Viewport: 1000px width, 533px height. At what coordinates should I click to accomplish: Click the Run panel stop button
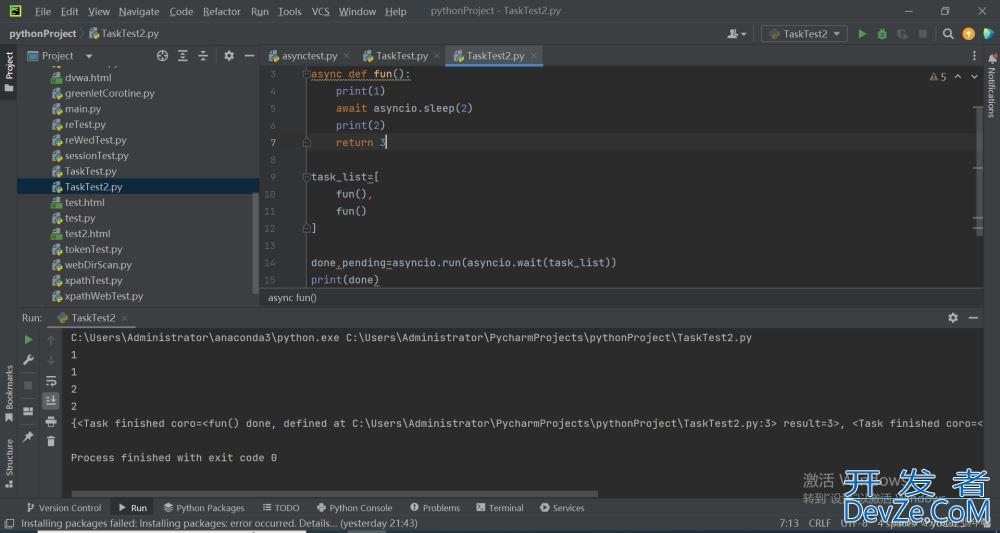[x=28, y=385]
